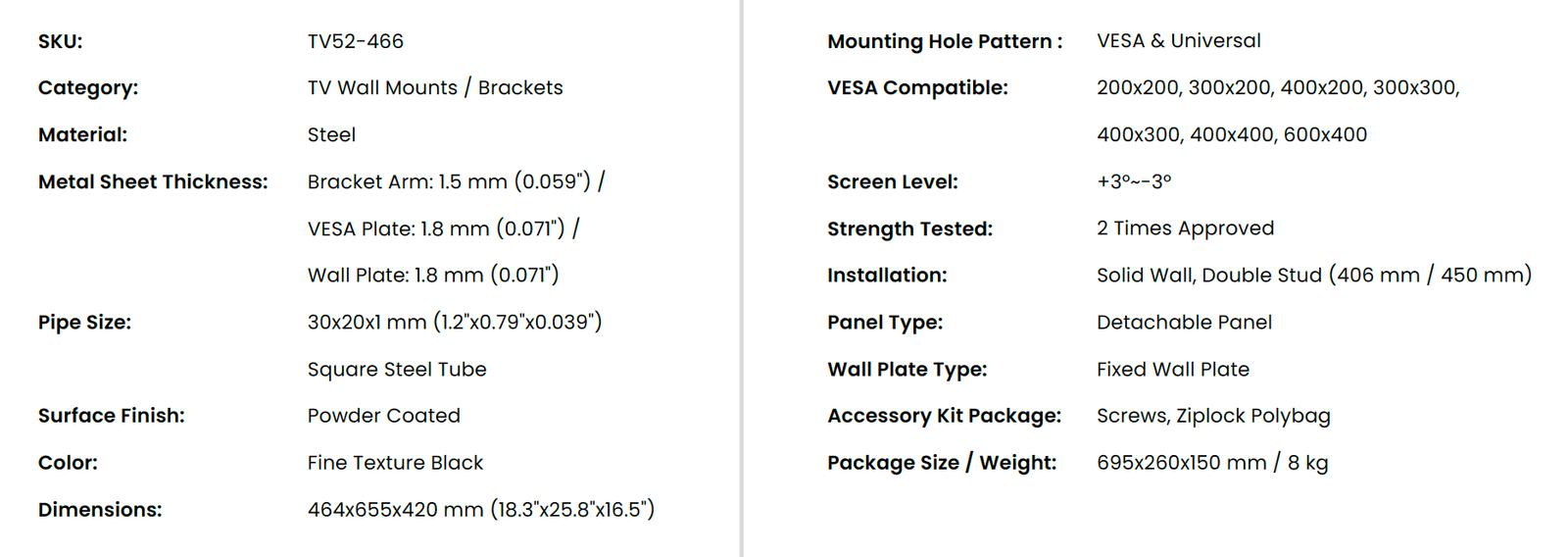Click the 400x300, 400x400, 600x400 VESA sizes line

(x=1232, y=134)
